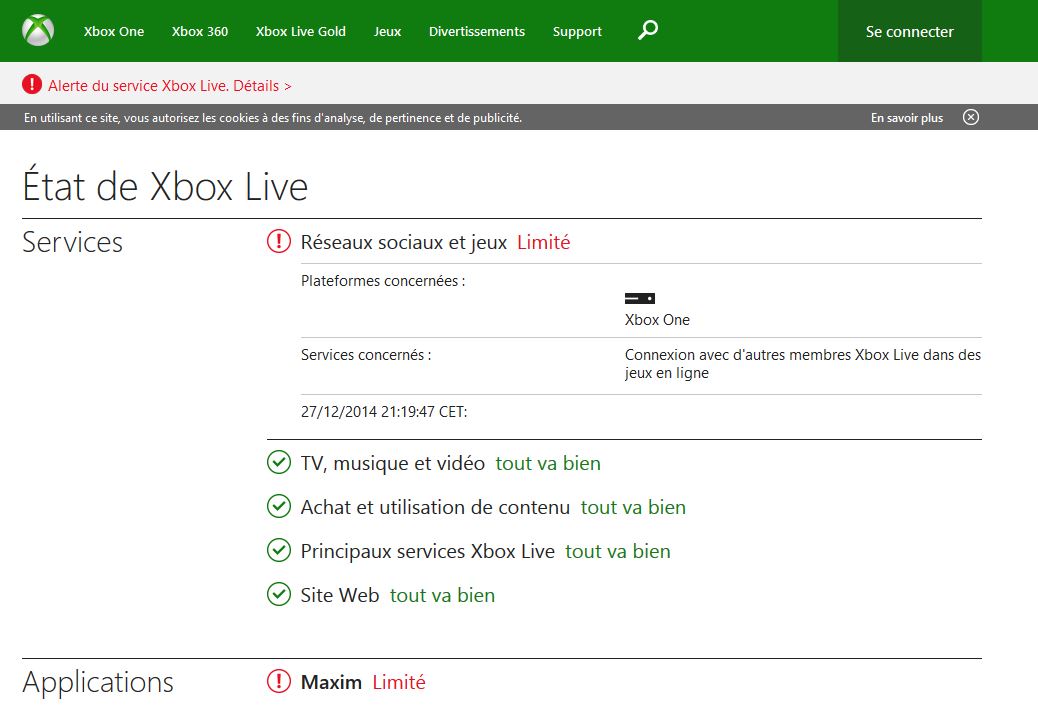The image size is (1038, 724).
Task: Click 'tout va bien' beside Principaux services Xbox Live
Action: [618, 551]
